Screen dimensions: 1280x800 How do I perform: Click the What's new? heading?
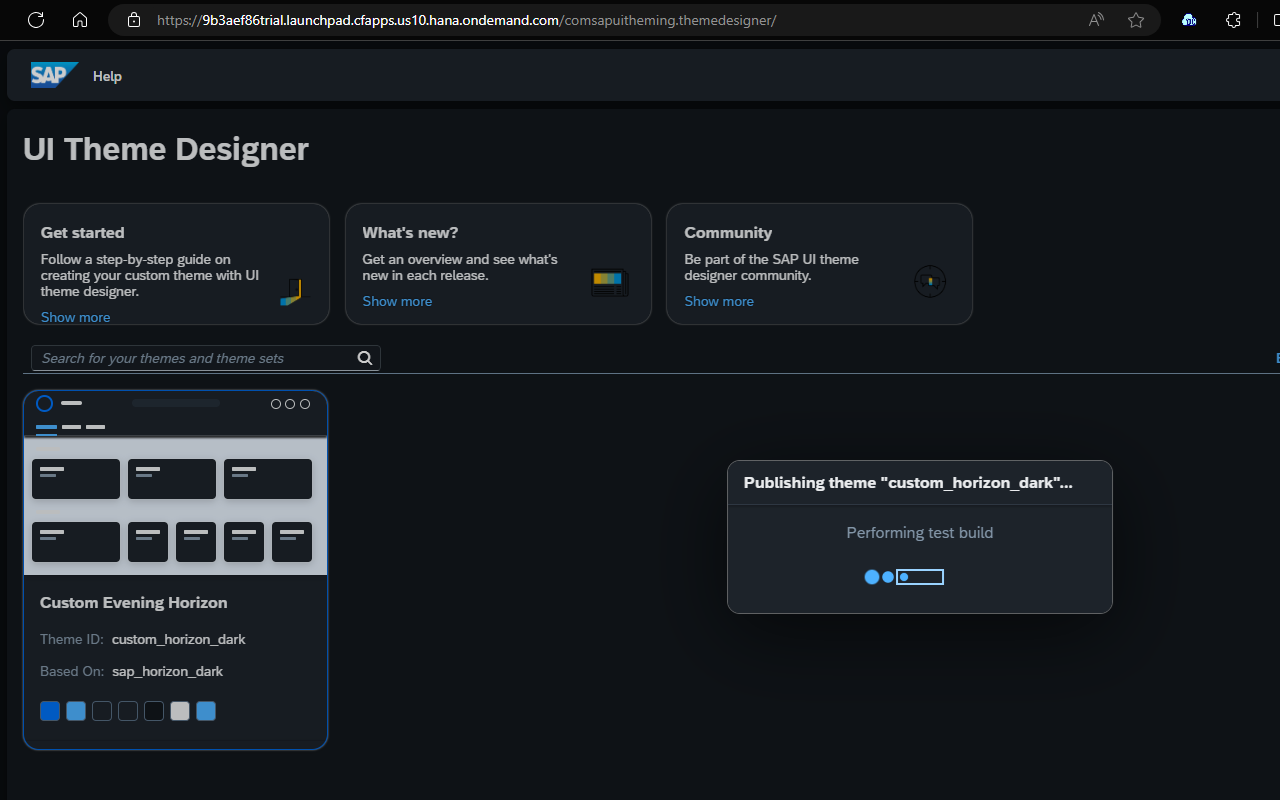point(410,233)
